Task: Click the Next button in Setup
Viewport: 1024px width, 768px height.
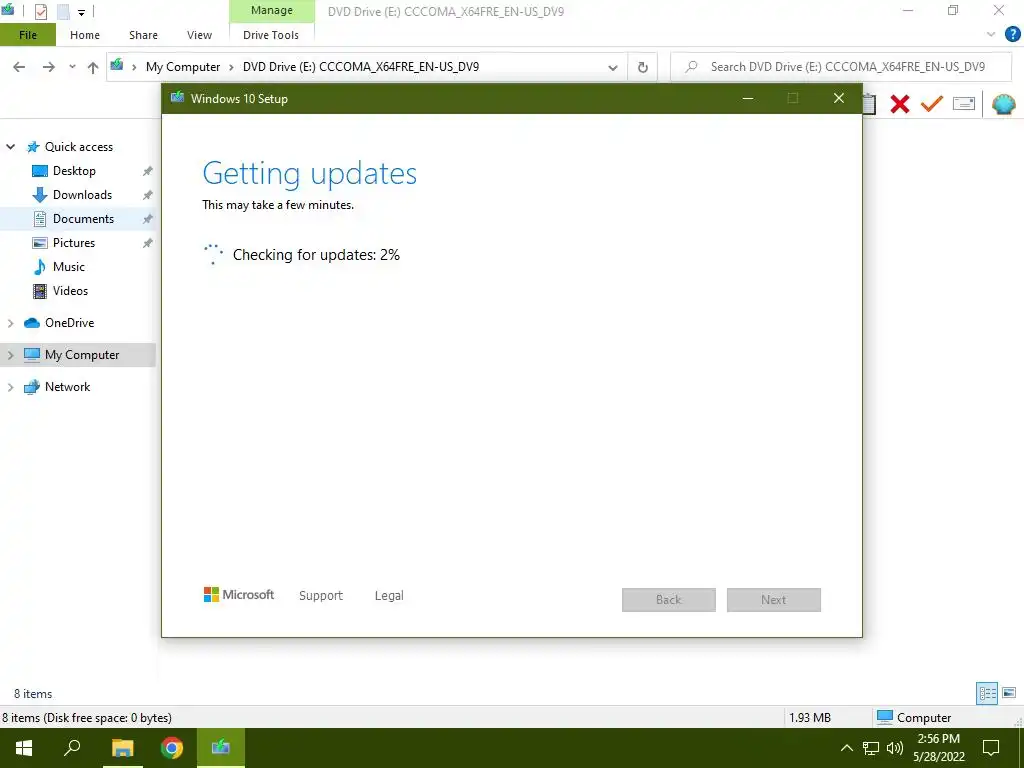Action: [774, 600]
